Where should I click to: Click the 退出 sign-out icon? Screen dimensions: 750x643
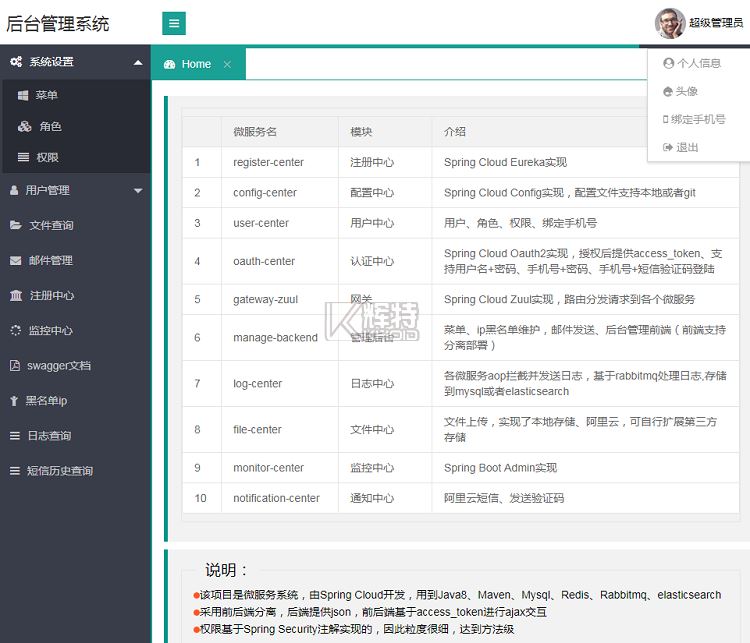point(668,147)
